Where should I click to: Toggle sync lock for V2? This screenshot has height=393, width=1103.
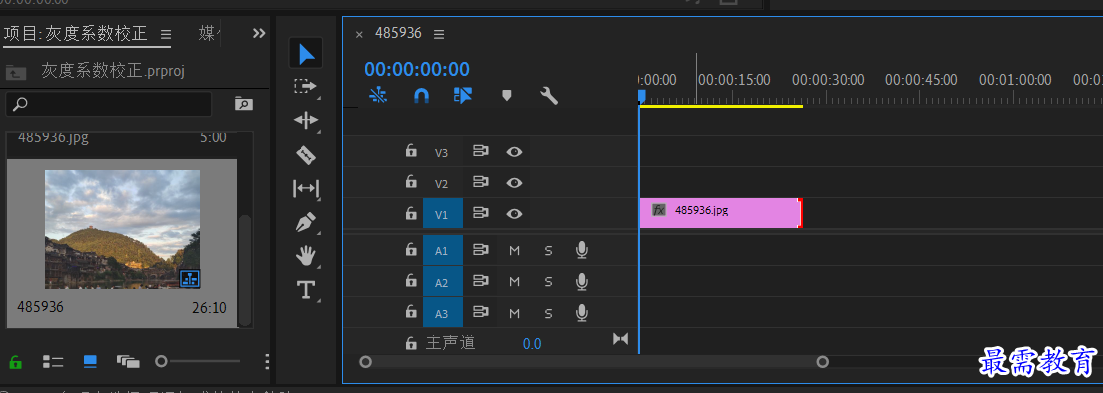[480, 182]
